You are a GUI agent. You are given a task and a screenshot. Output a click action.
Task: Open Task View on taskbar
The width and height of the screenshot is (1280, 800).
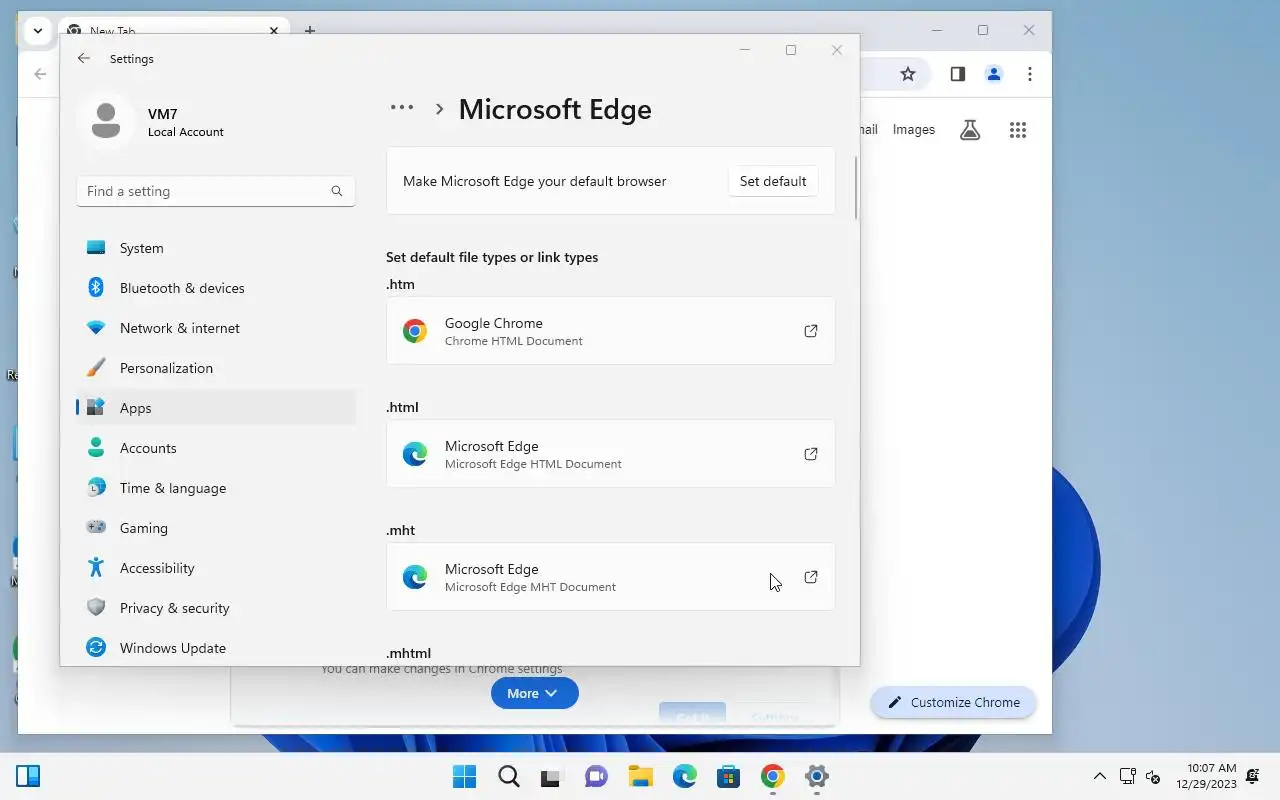552,776
